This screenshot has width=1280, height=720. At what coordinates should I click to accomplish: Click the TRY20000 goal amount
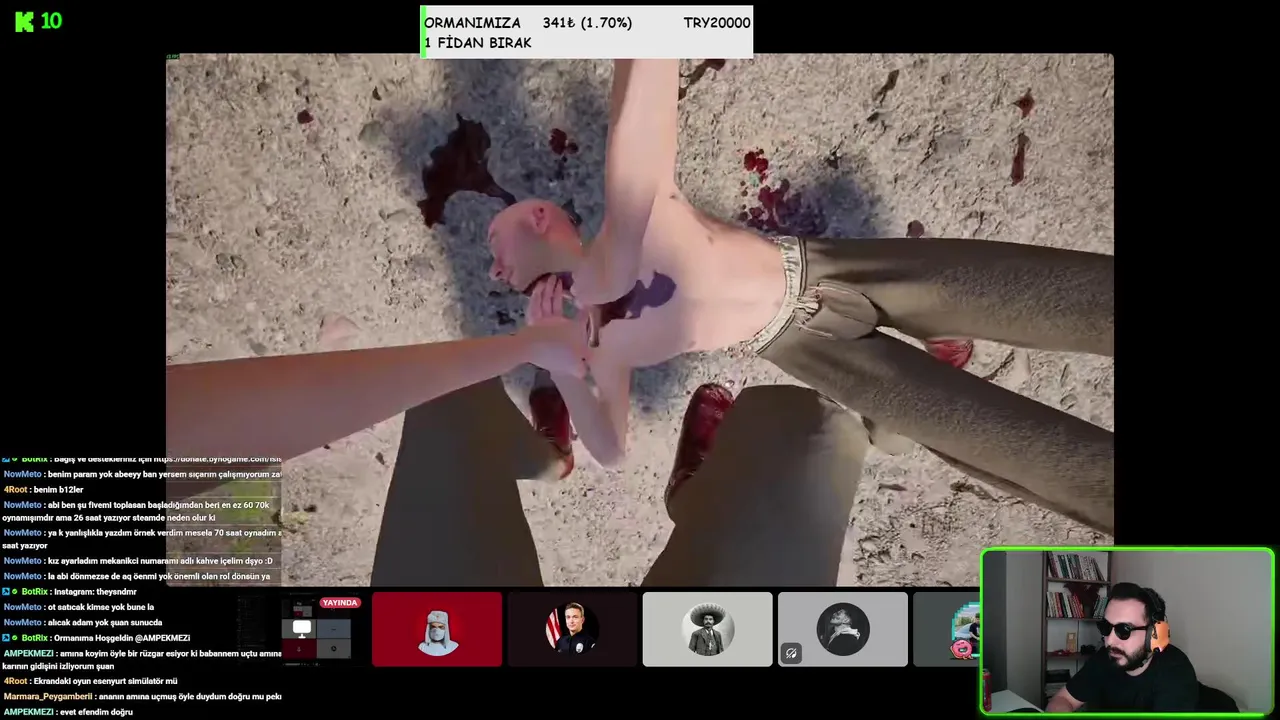pos(717,23)
